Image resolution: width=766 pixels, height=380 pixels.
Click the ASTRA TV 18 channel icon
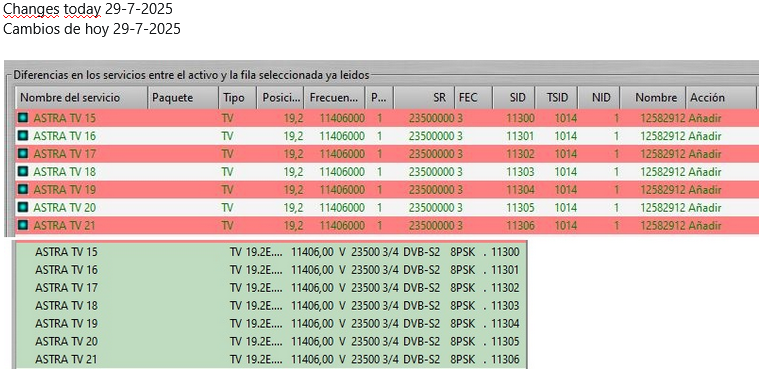tap(22, 172)
